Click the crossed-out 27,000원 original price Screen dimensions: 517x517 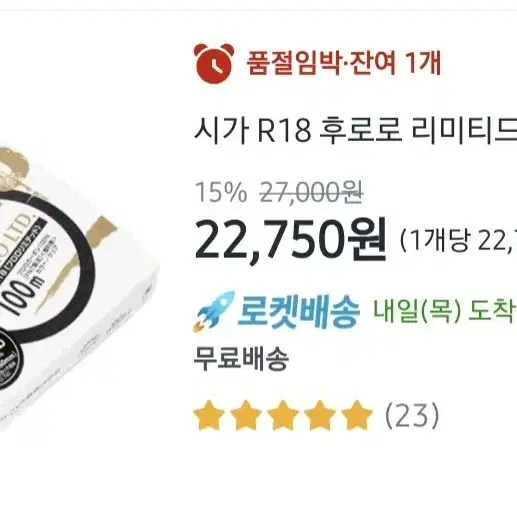click(x=311, y=193)
